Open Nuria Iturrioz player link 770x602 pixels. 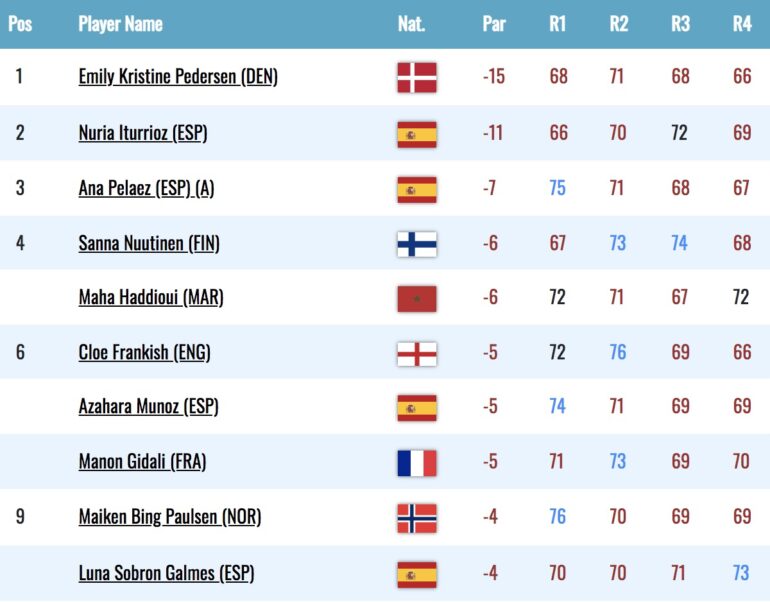pyautogui.click(x=142, y=133)
